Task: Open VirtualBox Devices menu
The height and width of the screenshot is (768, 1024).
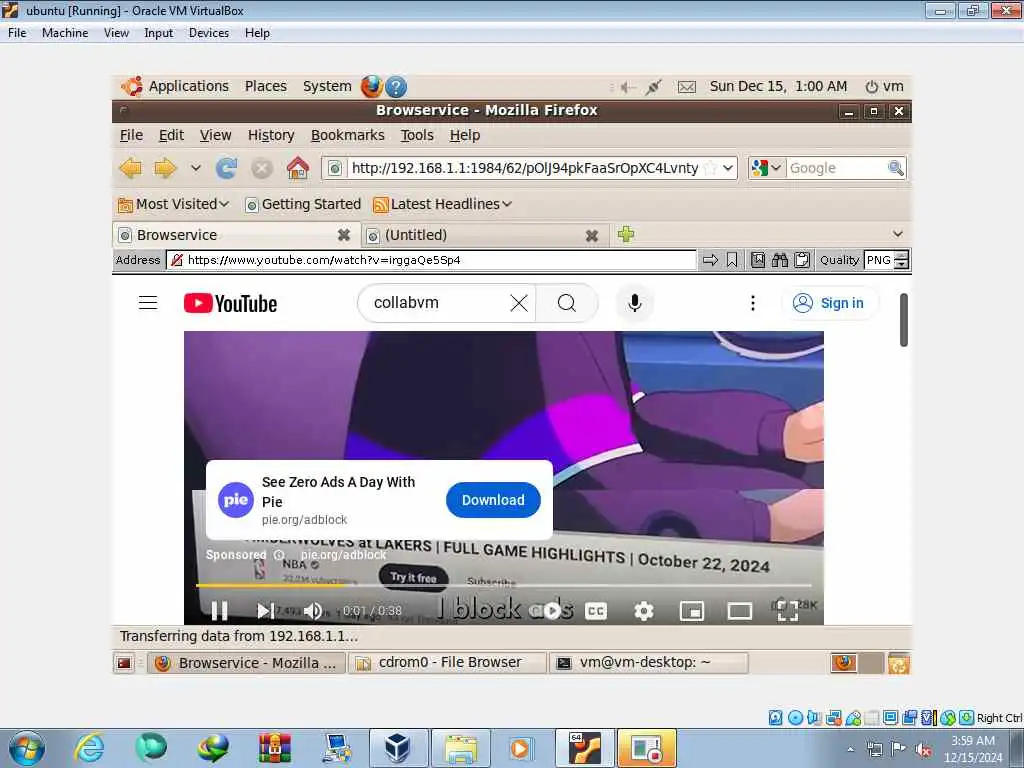Action: pos(208,33)
